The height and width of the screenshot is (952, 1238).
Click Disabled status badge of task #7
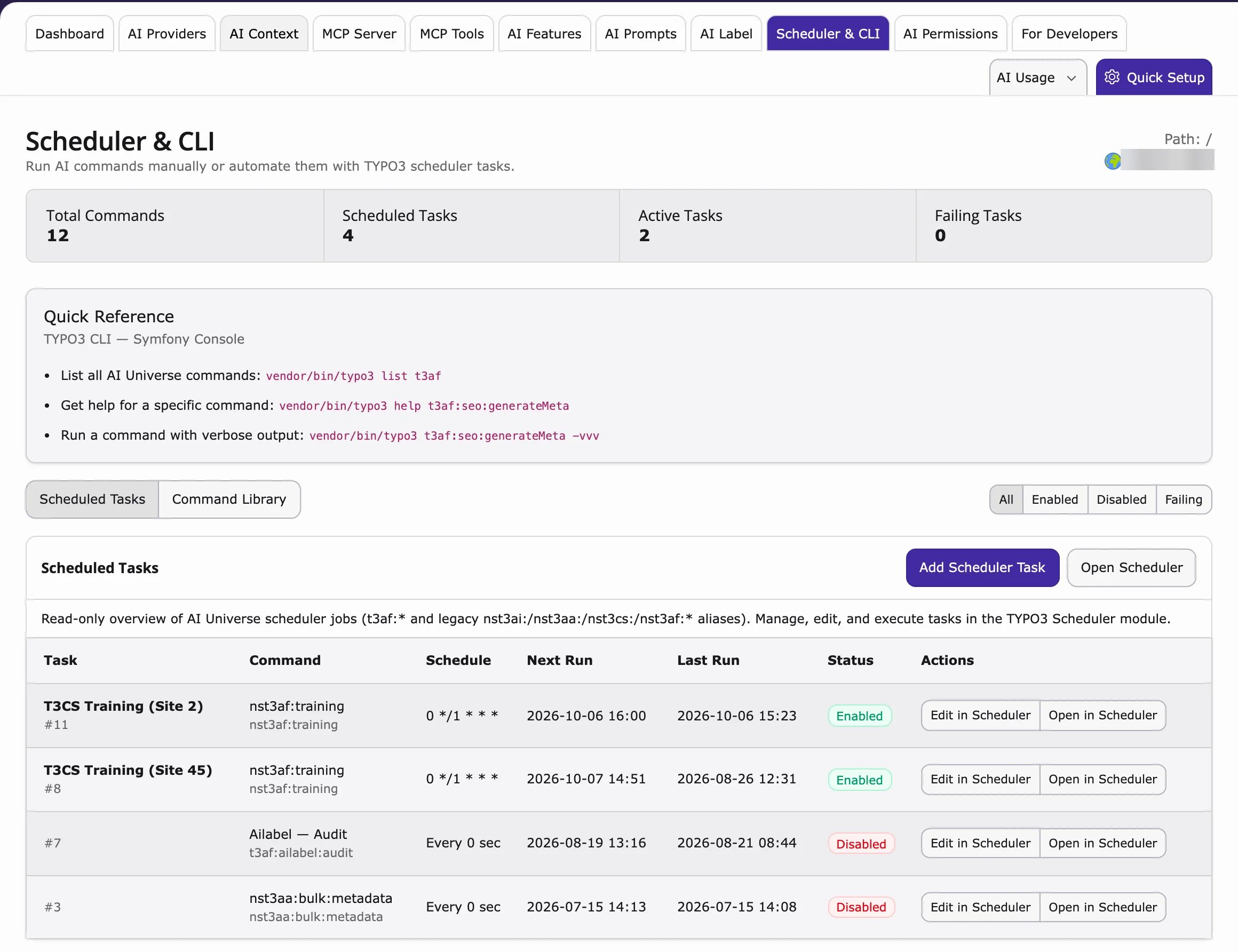[861, 844]
